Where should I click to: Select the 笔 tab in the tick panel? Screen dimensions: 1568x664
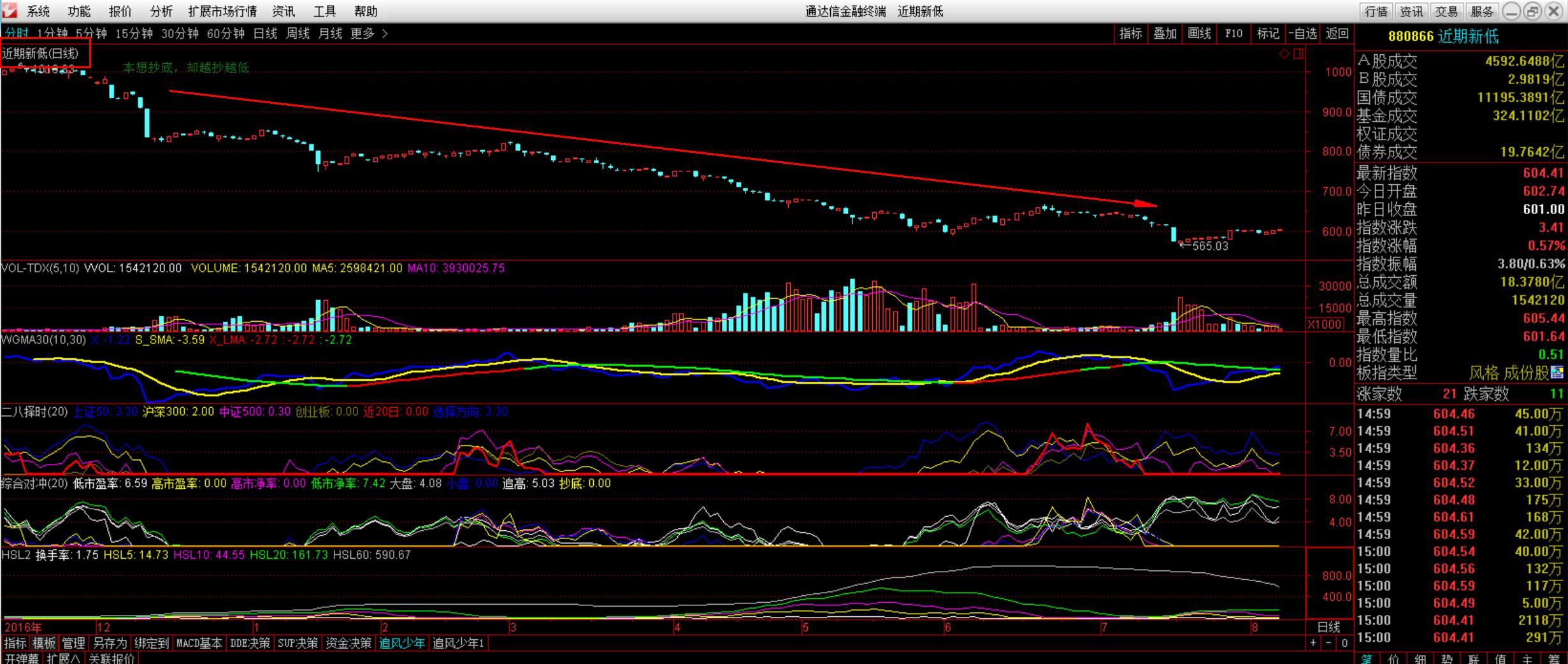(x=1366, y=659)
